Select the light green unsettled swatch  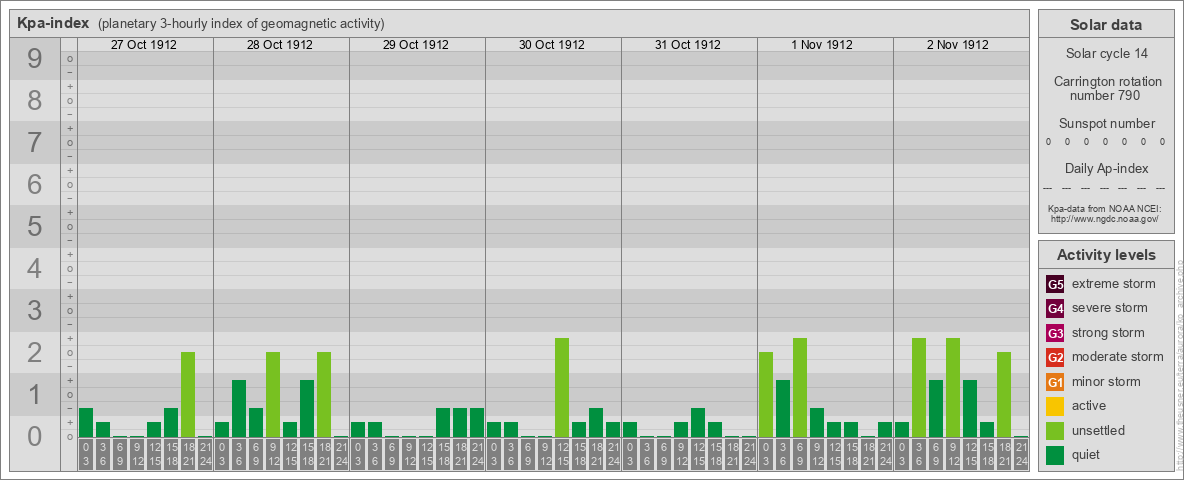1055,431
